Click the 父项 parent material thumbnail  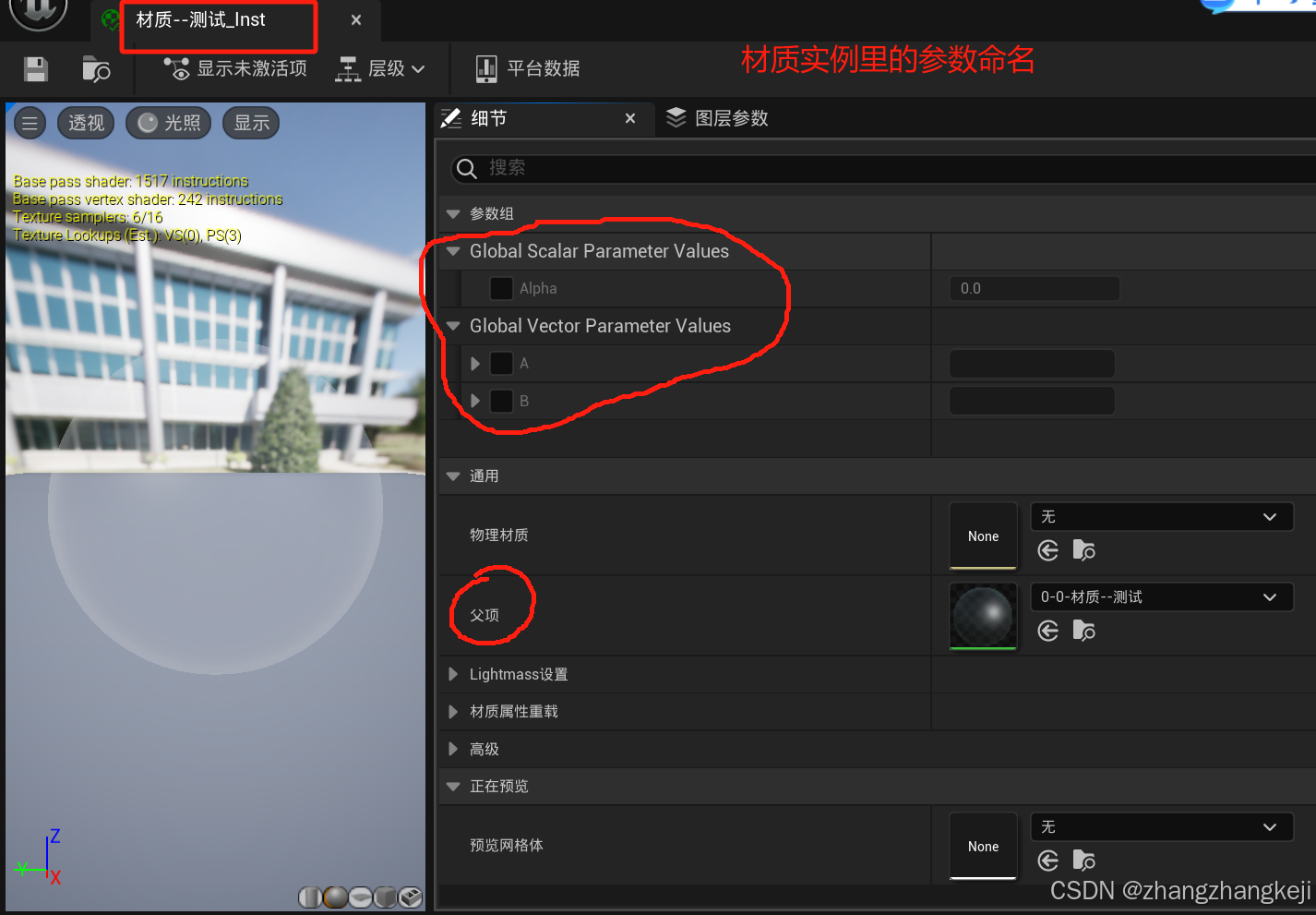point(983,616)
